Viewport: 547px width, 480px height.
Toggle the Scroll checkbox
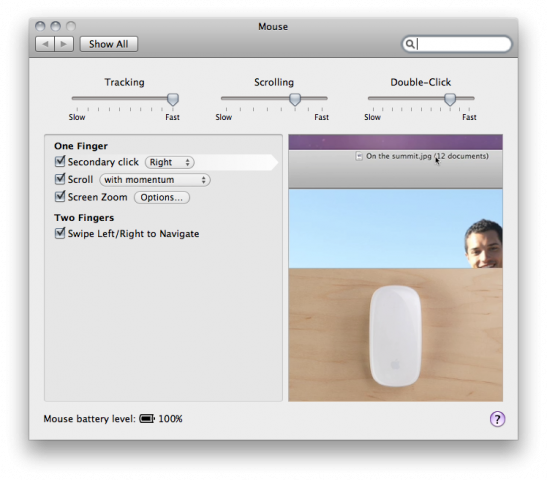click(x=60, y=179)
